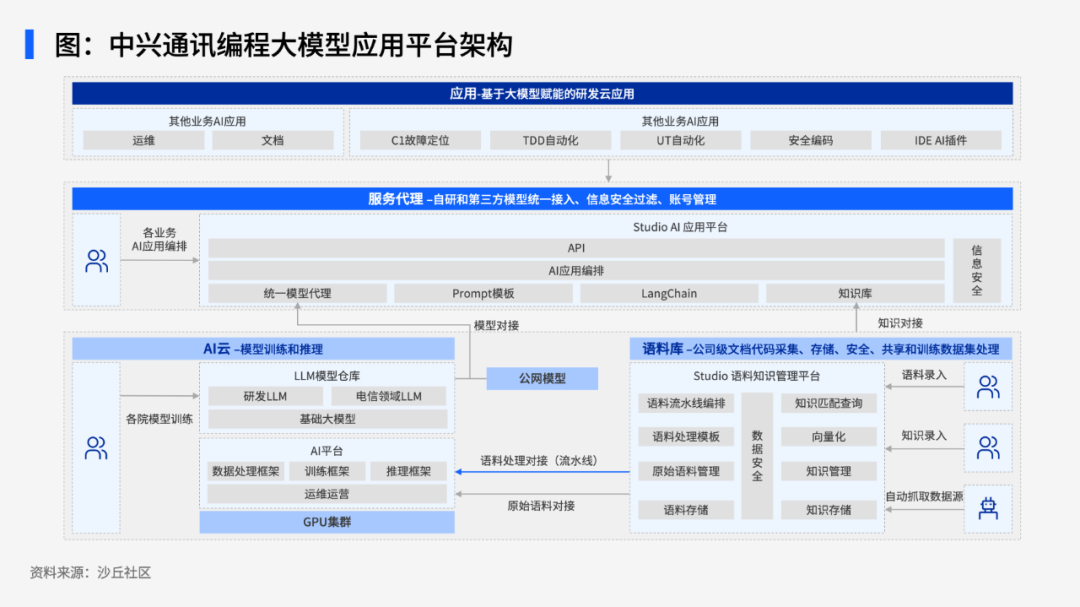Click the vertical 信息安全 box
The width and height of the screenshot is (1080, 607).
click(x=976, y=270)
